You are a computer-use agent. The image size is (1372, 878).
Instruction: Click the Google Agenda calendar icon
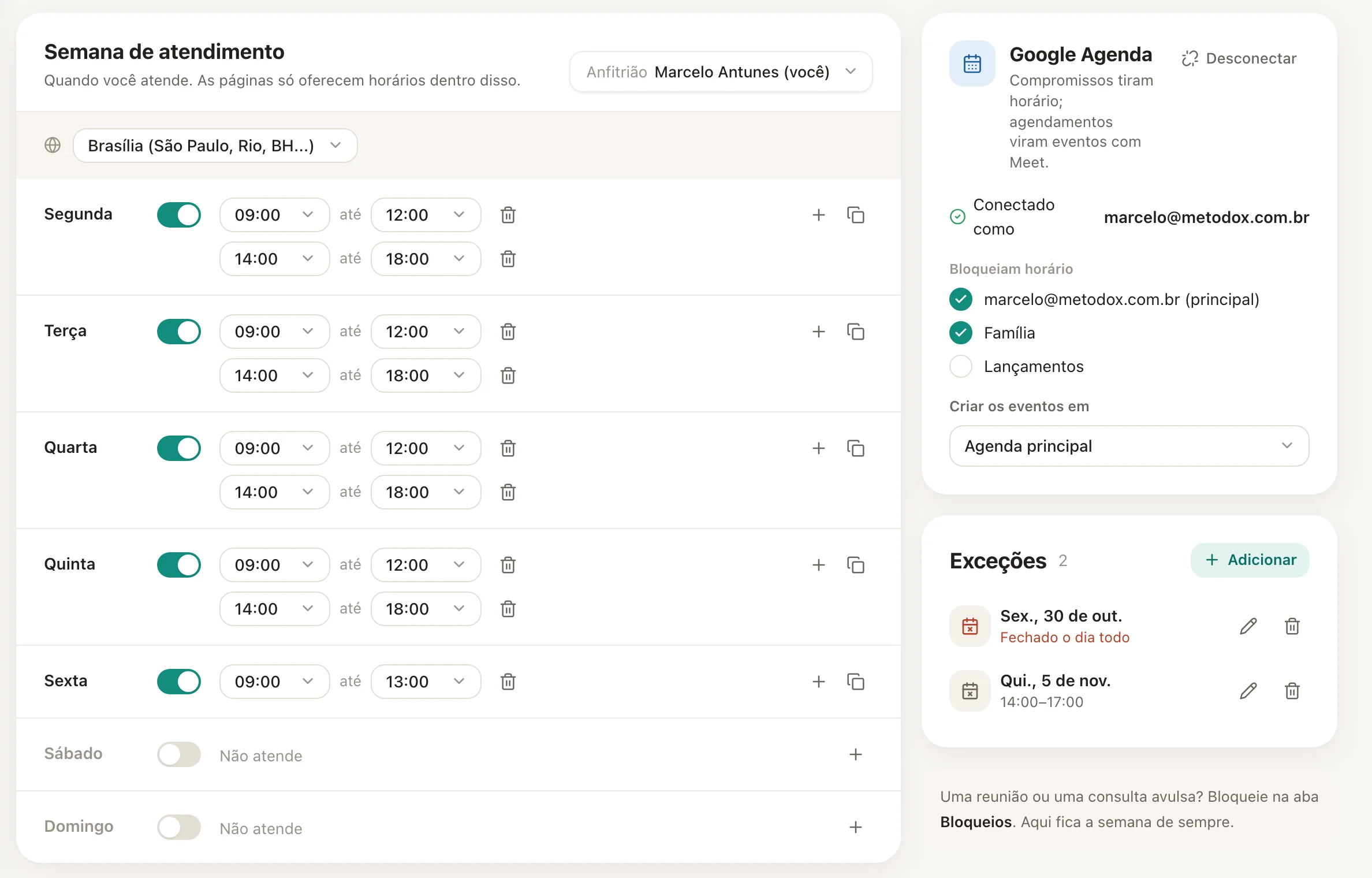[972, 64]
